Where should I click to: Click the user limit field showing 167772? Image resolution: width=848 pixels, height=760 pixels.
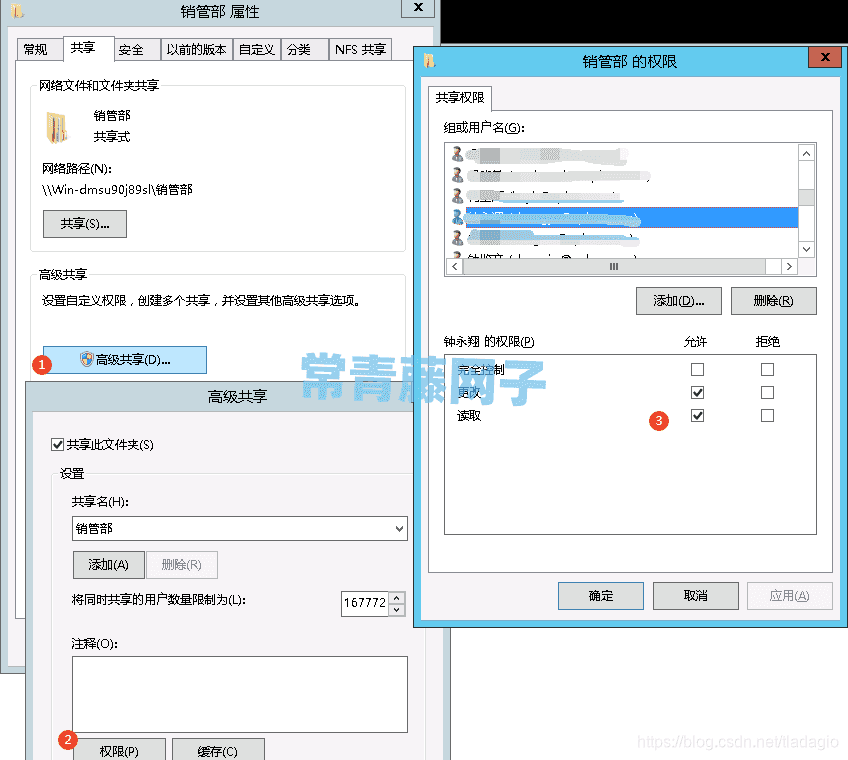pos(365,603)
